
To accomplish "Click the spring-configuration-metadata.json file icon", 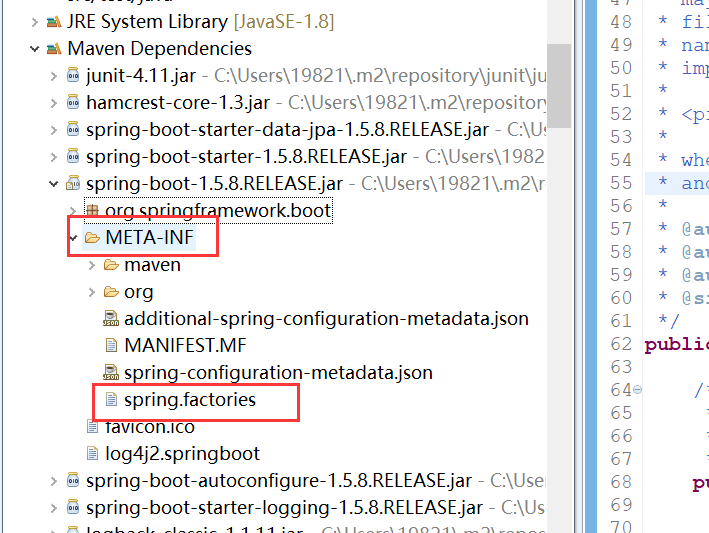I will [x=111, y=372].
